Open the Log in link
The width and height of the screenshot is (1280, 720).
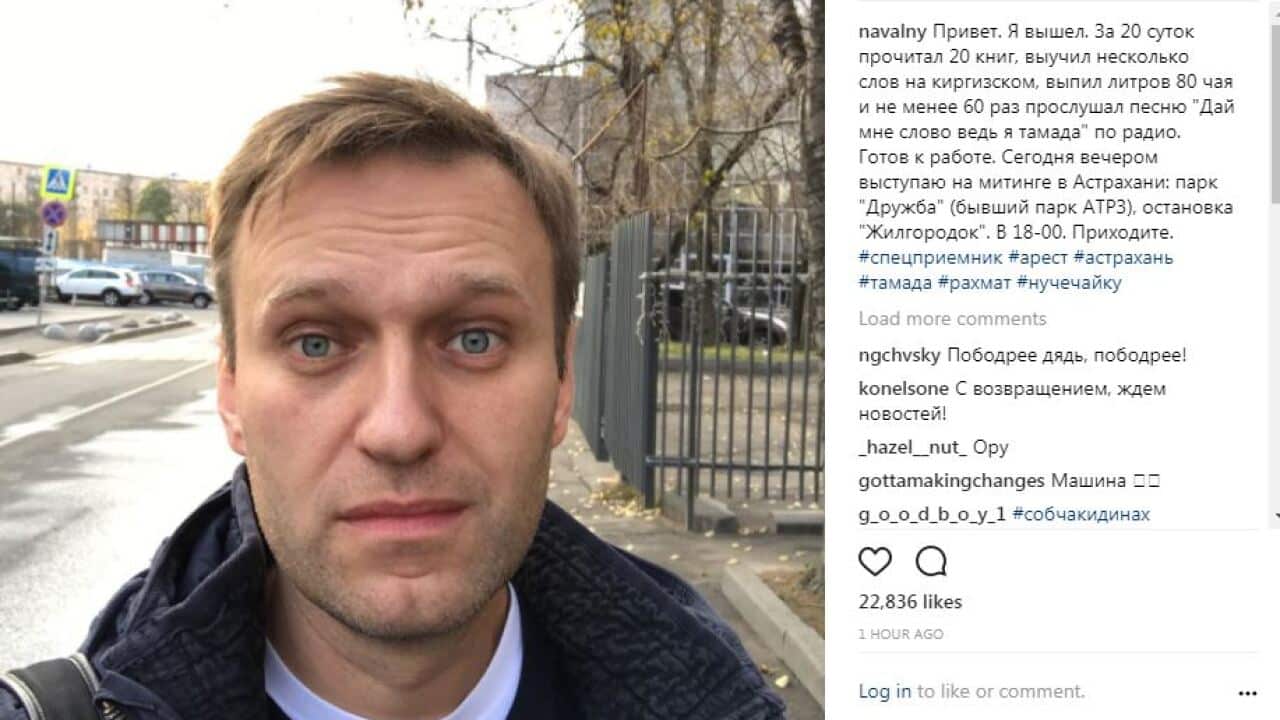pyautogui.click(x=885, y=691)
